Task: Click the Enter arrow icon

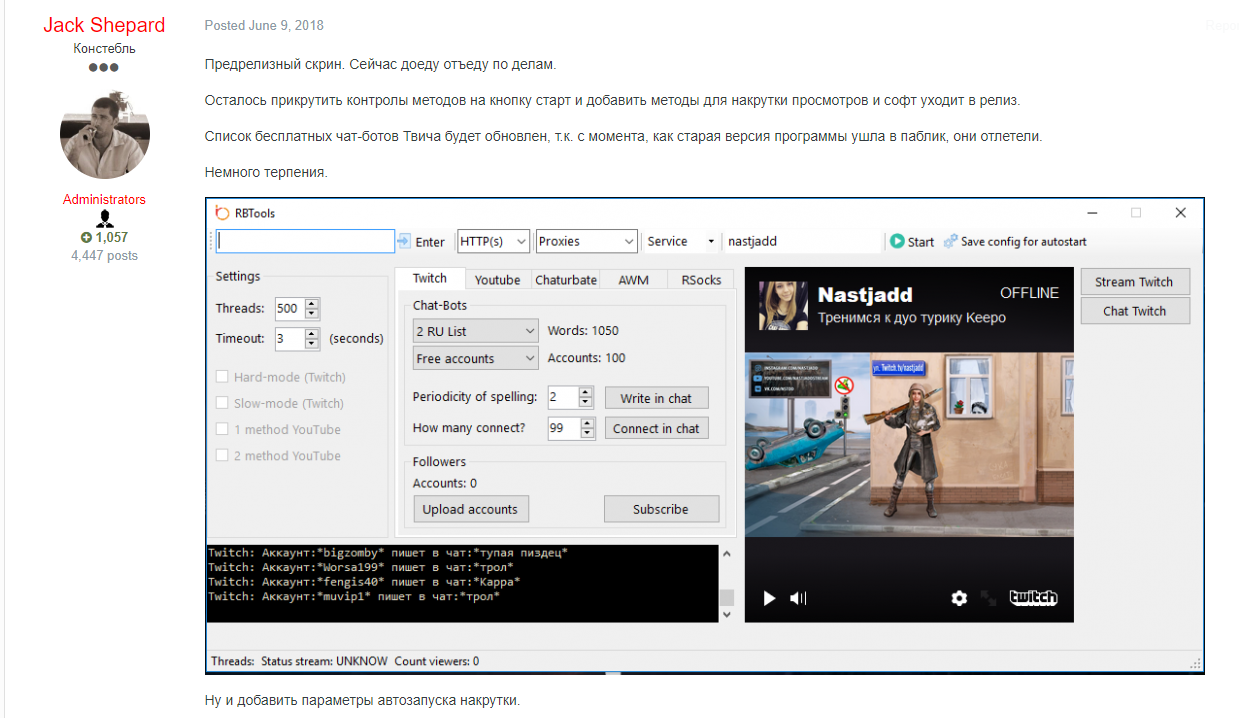Action: (x=404, y=241)
